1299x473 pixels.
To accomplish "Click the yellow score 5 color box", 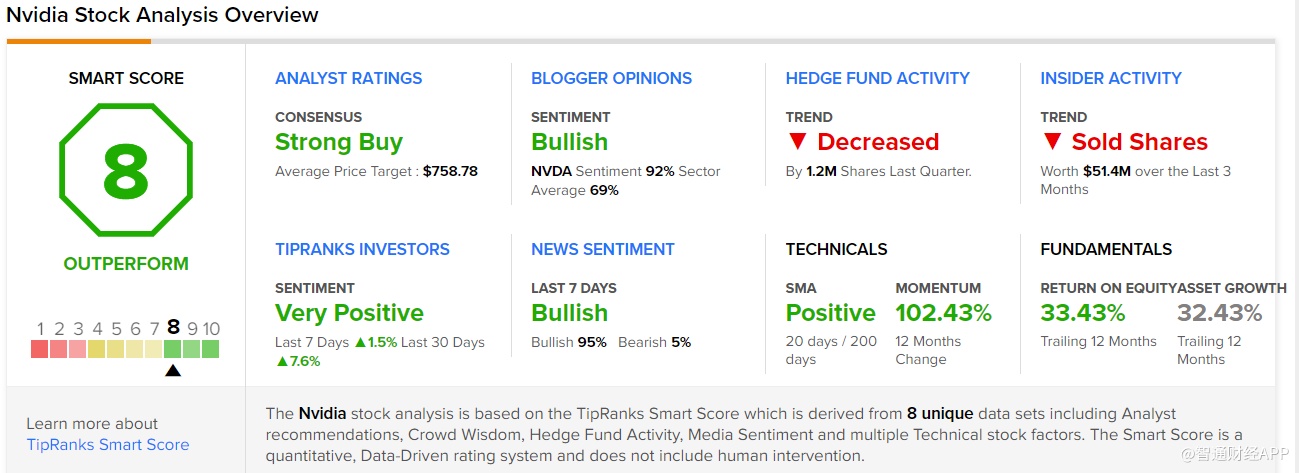I will pos(116,349).
